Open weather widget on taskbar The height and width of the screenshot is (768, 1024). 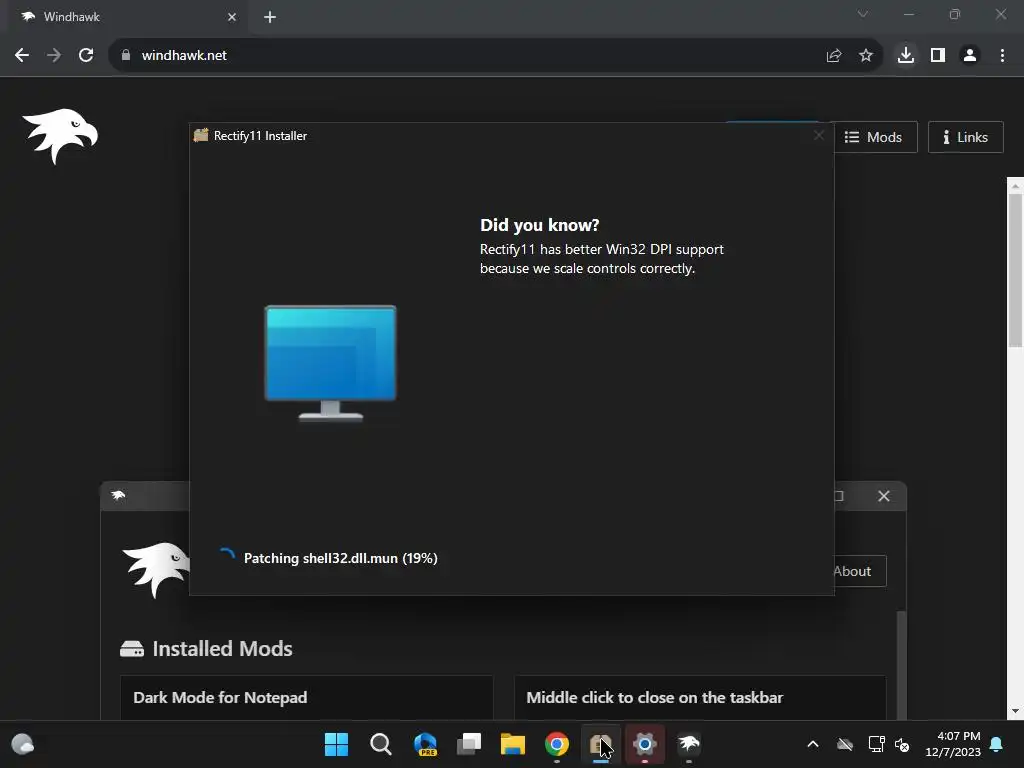[x=23, y=744]
